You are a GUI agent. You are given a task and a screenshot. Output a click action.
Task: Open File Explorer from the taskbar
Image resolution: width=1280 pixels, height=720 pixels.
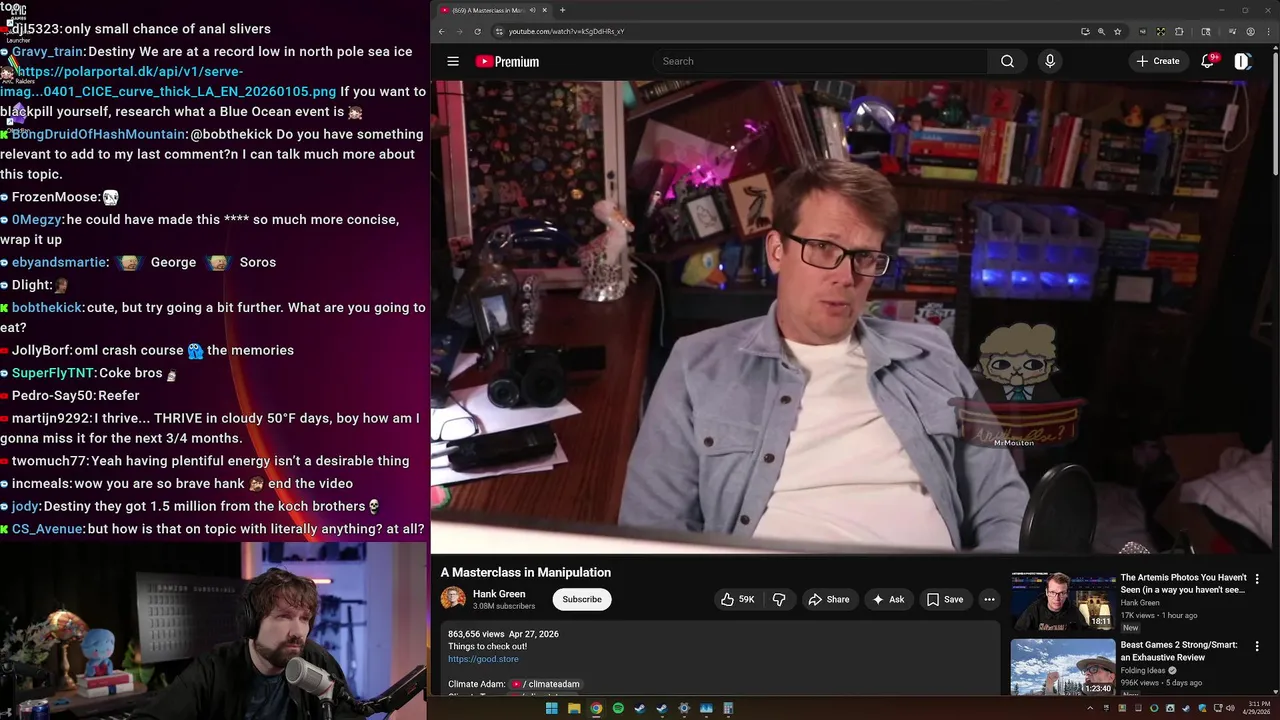point(574,709)
